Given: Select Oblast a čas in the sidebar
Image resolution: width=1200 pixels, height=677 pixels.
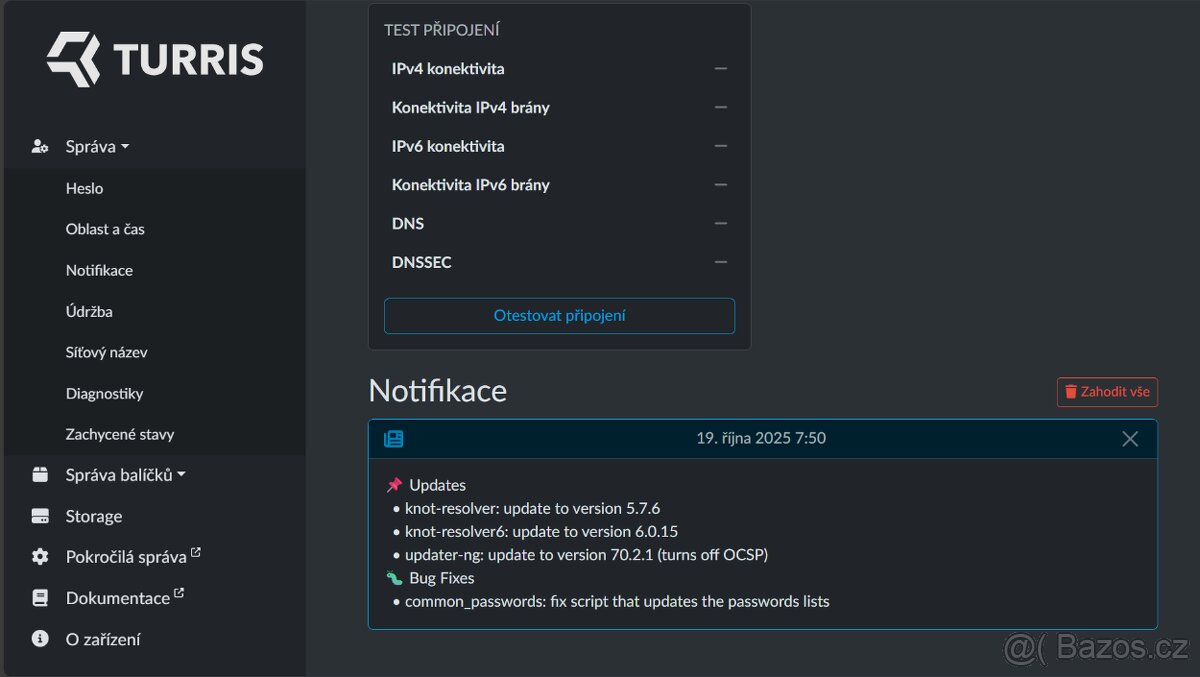Looking at the screenshot, I should point(105,229).
